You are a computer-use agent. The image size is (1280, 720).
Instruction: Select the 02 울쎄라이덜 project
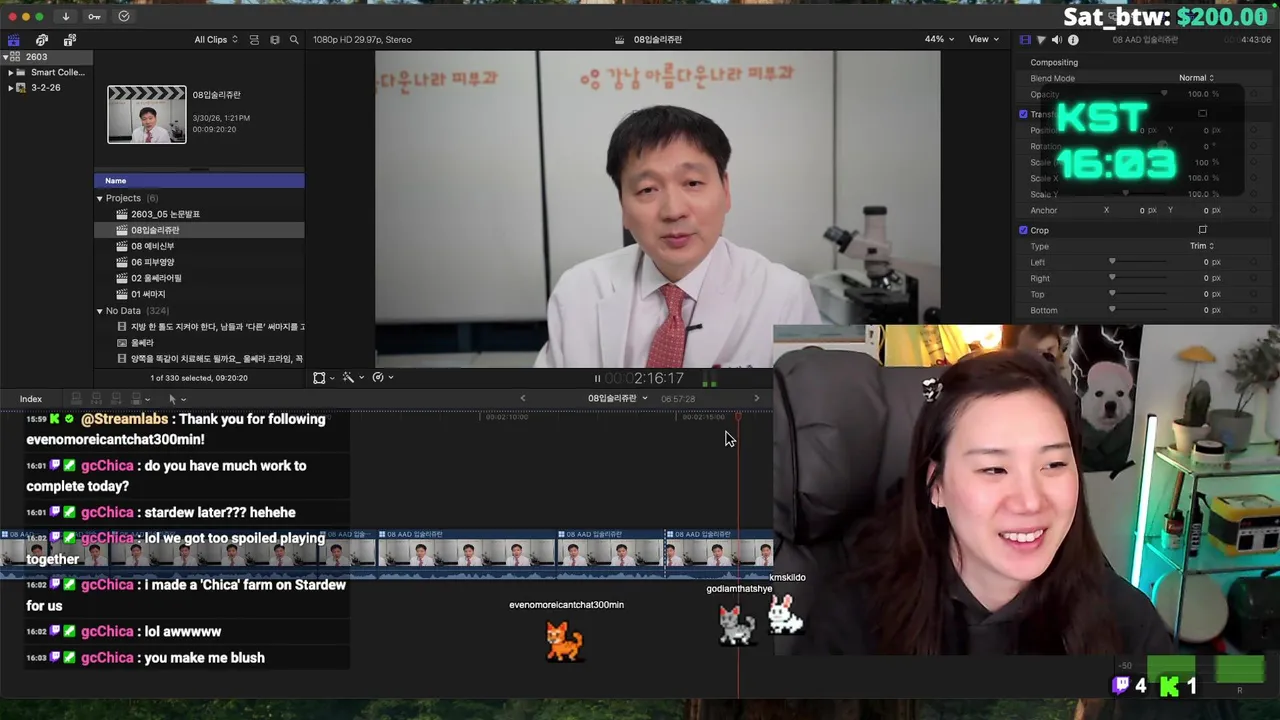coord(199,278)
